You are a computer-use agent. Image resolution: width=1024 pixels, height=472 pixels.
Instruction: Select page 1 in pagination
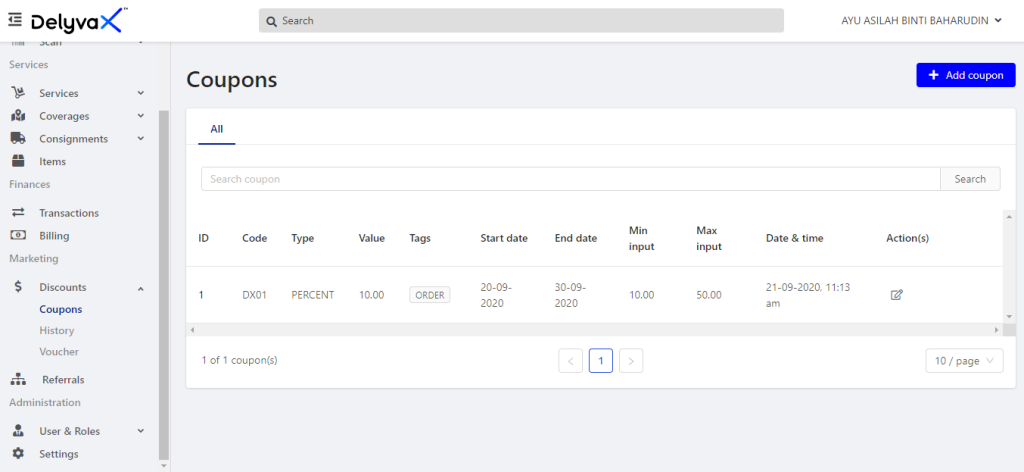[x=601, y=360]
